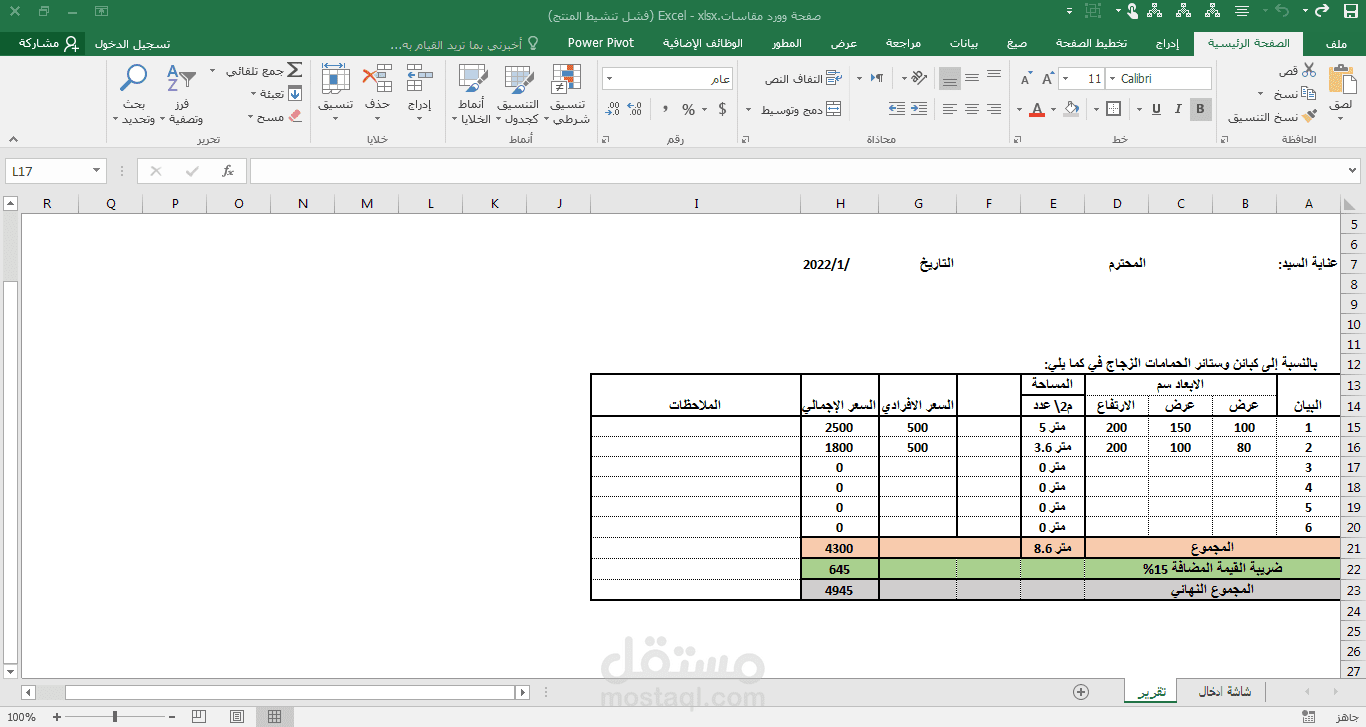Click the increase decimal icon

point(635,109)
